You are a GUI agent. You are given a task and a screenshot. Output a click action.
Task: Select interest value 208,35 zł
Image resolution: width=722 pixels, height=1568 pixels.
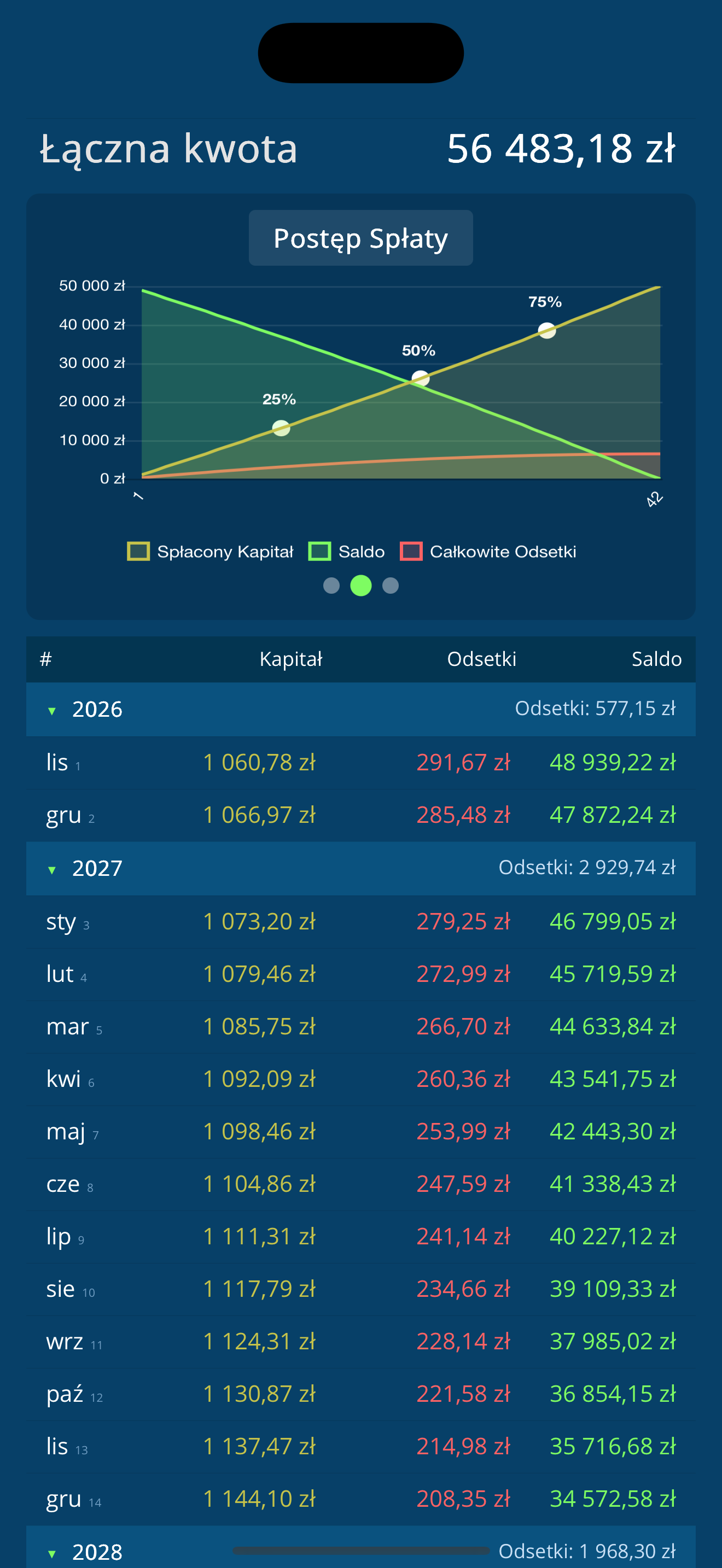pos(463,1499)
